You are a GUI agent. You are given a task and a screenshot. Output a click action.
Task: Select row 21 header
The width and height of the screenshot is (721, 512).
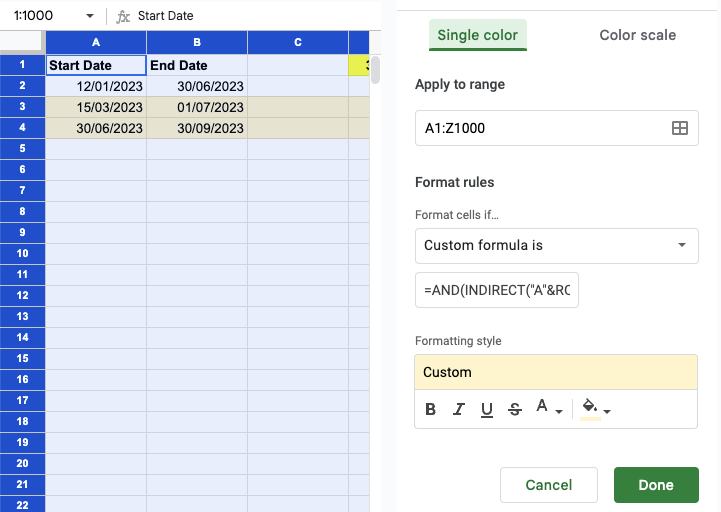(22, 484)
